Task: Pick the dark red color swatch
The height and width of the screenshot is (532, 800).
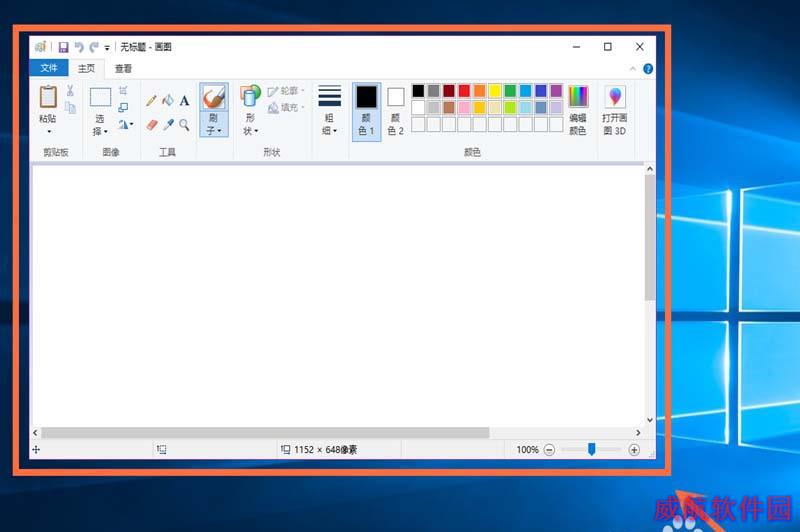Action: point(448,91)
